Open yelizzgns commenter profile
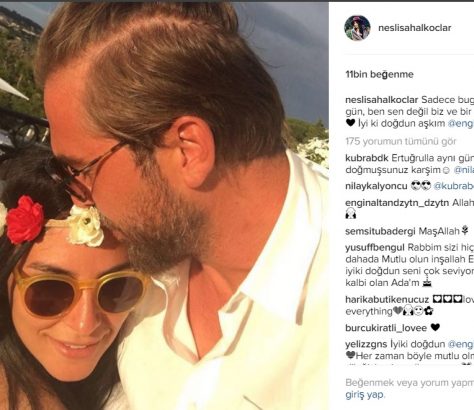 click(x=366, y=344)
